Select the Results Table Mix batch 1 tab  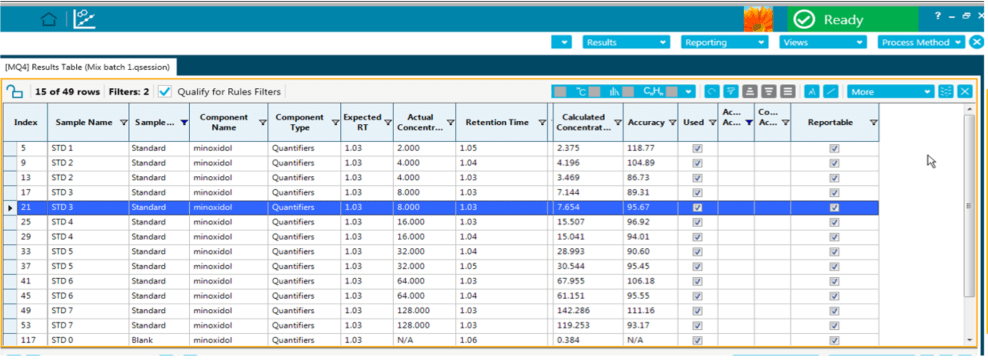89,66
